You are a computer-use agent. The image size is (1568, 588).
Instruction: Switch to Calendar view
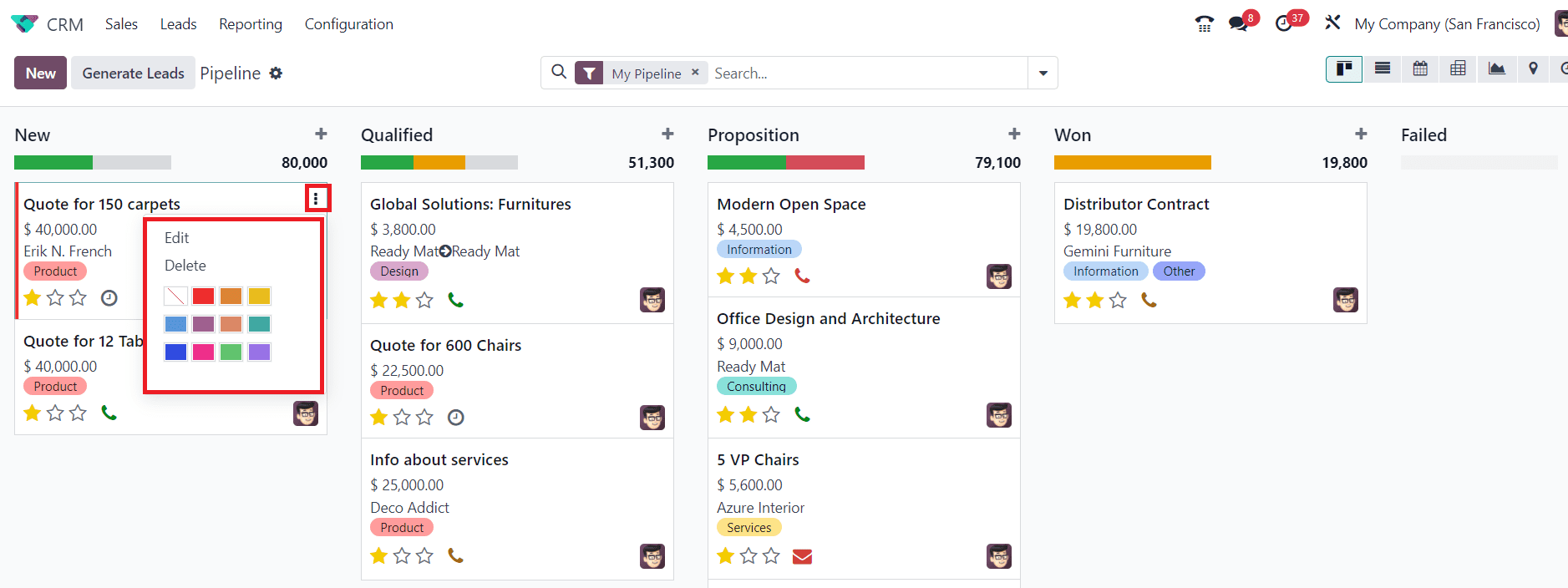coord(1420,69)
